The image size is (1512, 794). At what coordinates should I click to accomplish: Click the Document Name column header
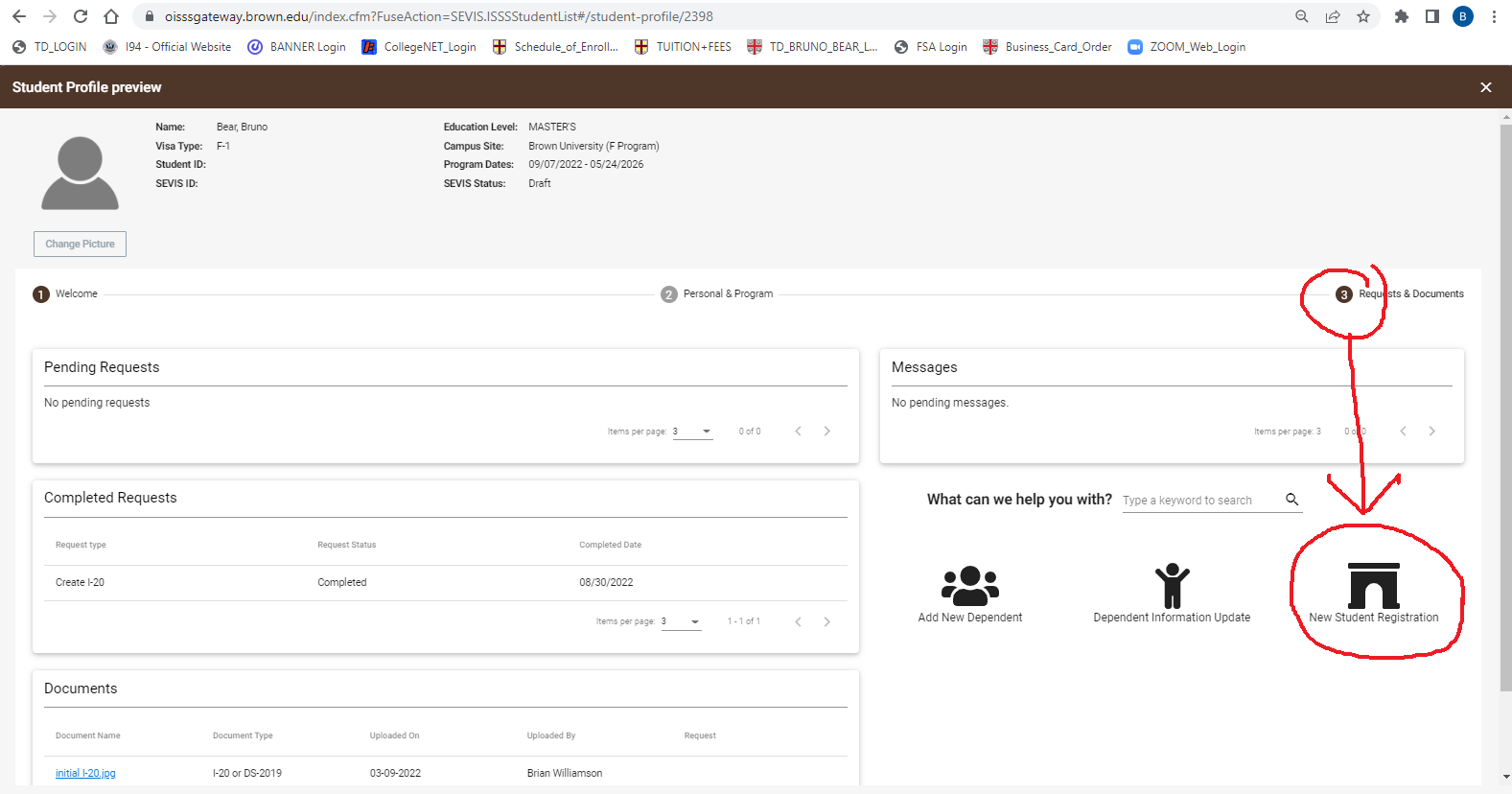tap(88, 736)
